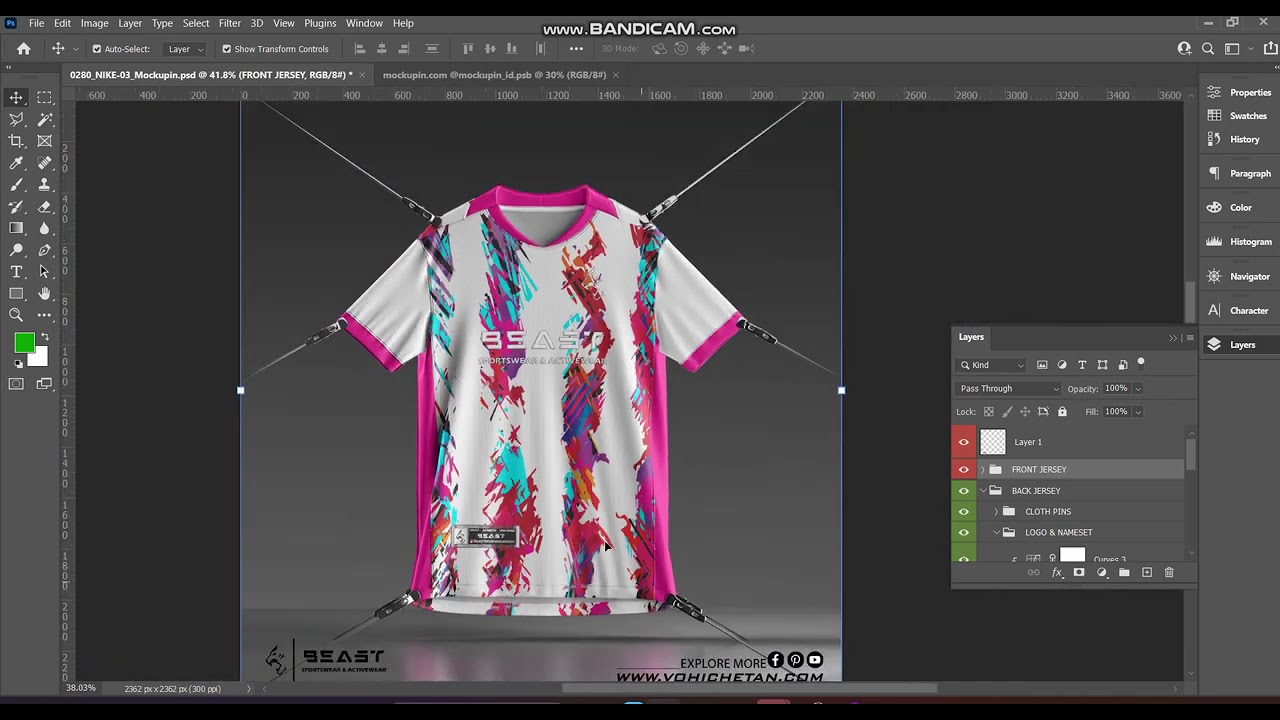Hide Layer 1 visibility eye

pos(964,442)
